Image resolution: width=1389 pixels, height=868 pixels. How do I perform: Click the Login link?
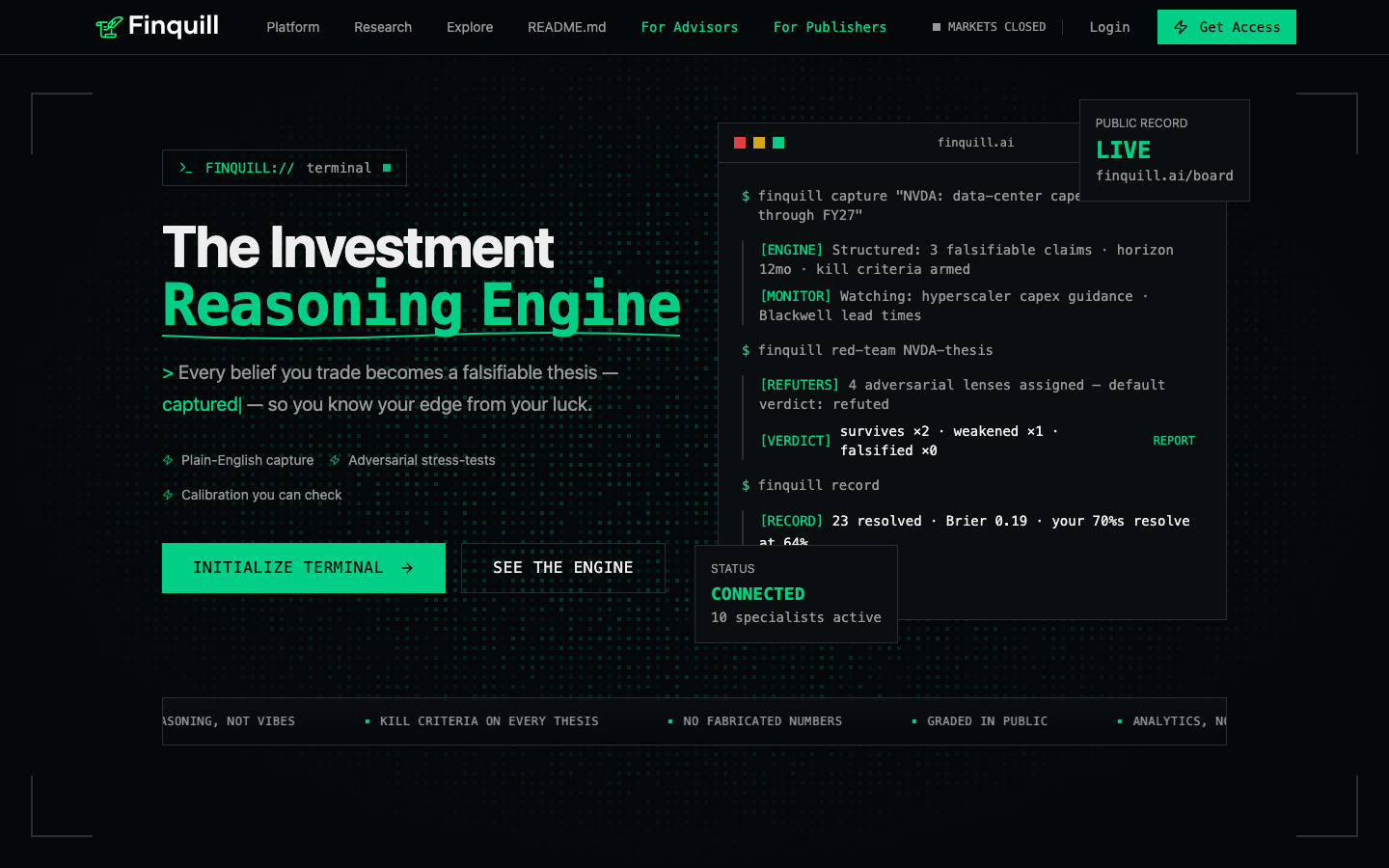tap(1109, 27)
